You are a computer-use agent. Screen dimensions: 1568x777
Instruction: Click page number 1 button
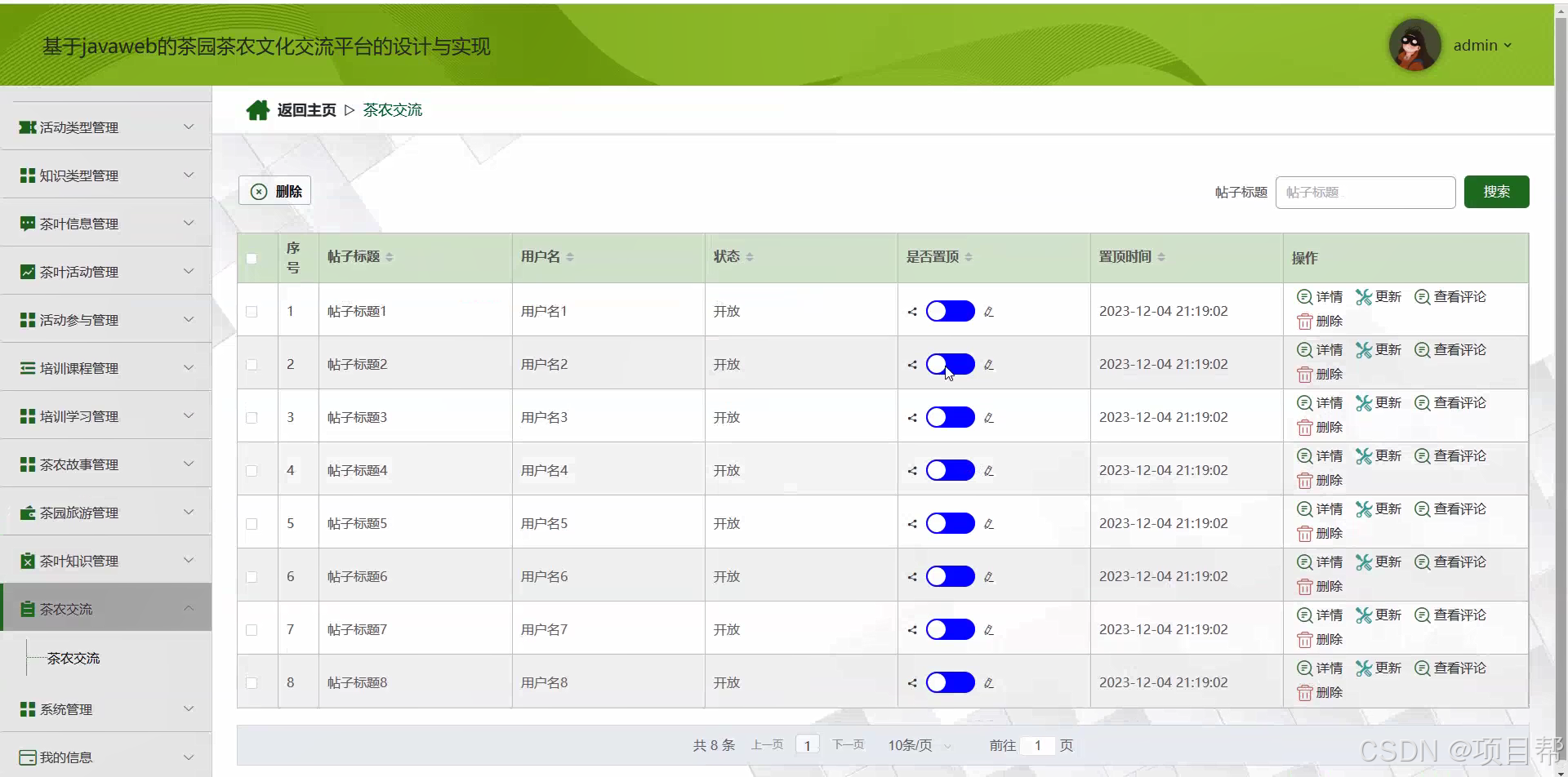807,745
